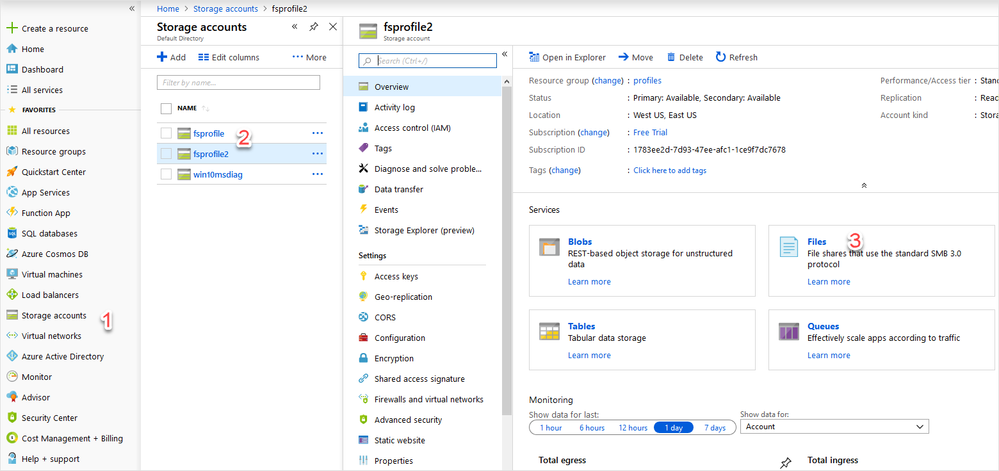The image size is (999, 471).
Task: Collapse the Storage accounts blade with the double chevron
Action: coord(294,27)
